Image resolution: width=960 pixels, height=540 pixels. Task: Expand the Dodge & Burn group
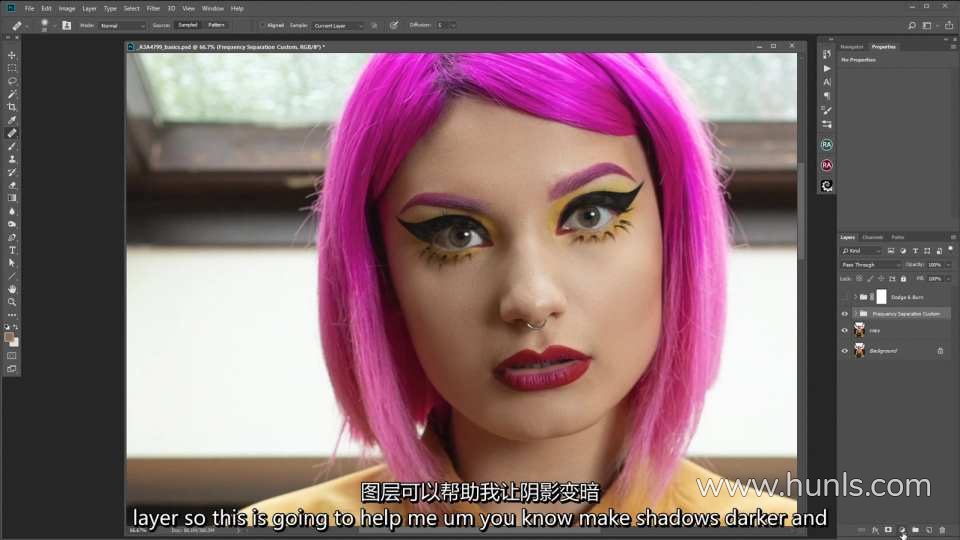855,297
